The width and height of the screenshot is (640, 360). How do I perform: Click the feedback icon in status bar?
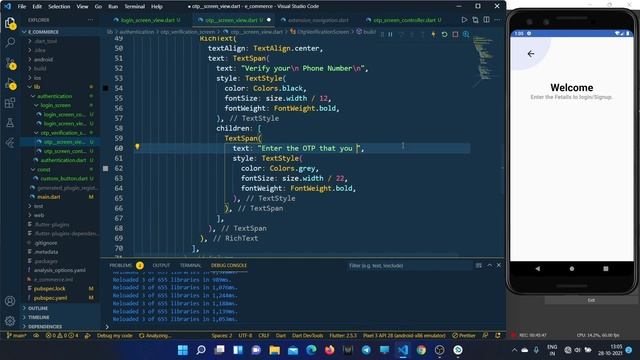(485, 336)
